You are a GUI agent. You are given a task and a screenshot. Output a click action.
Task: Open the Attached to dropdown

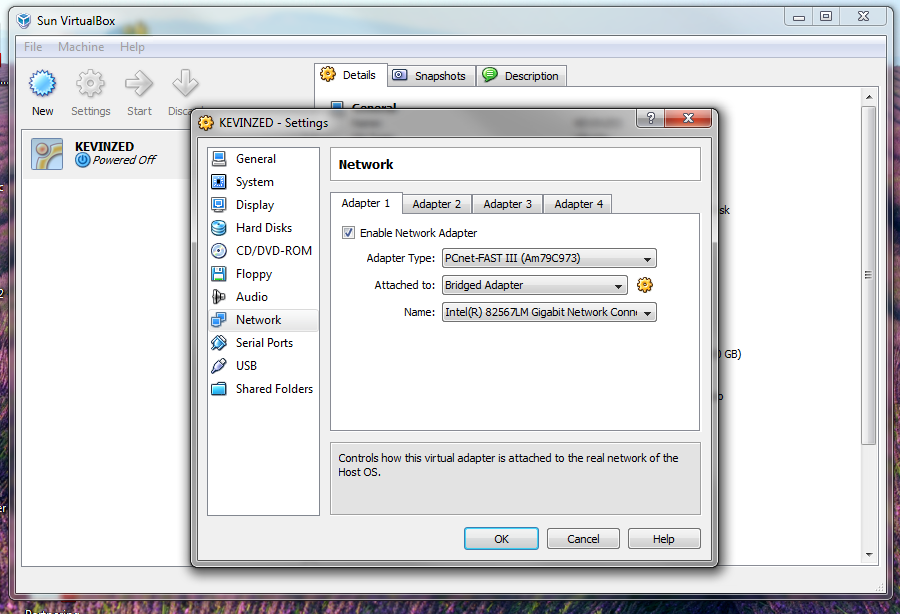(535, 285)
